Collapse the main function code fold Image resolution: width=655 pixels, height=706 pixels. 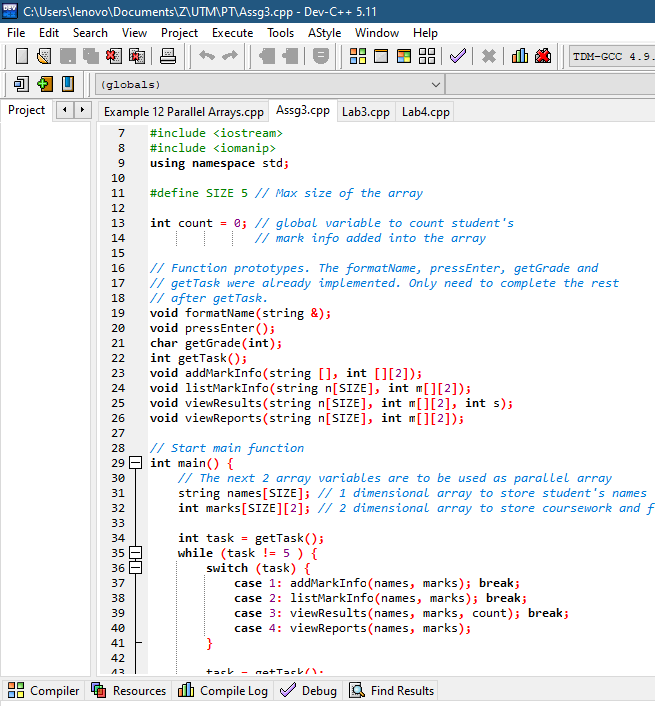[x=136, y=463]
